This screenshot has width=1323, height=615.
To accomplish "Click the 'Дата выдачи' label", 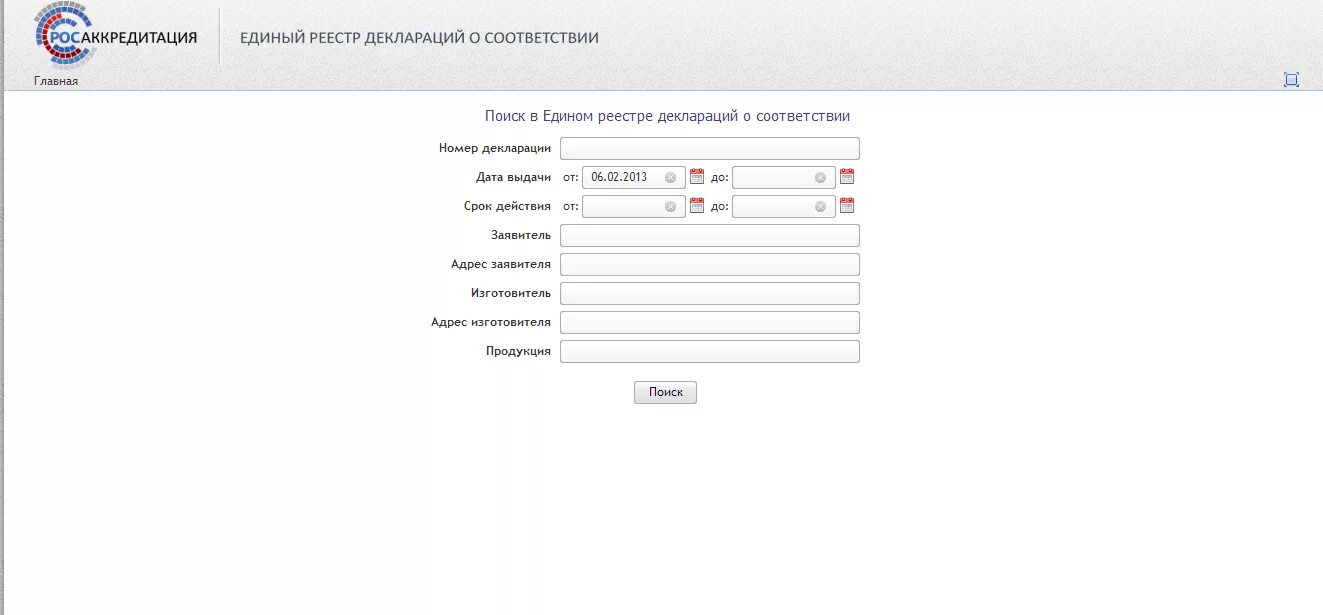I will [514, 177].
